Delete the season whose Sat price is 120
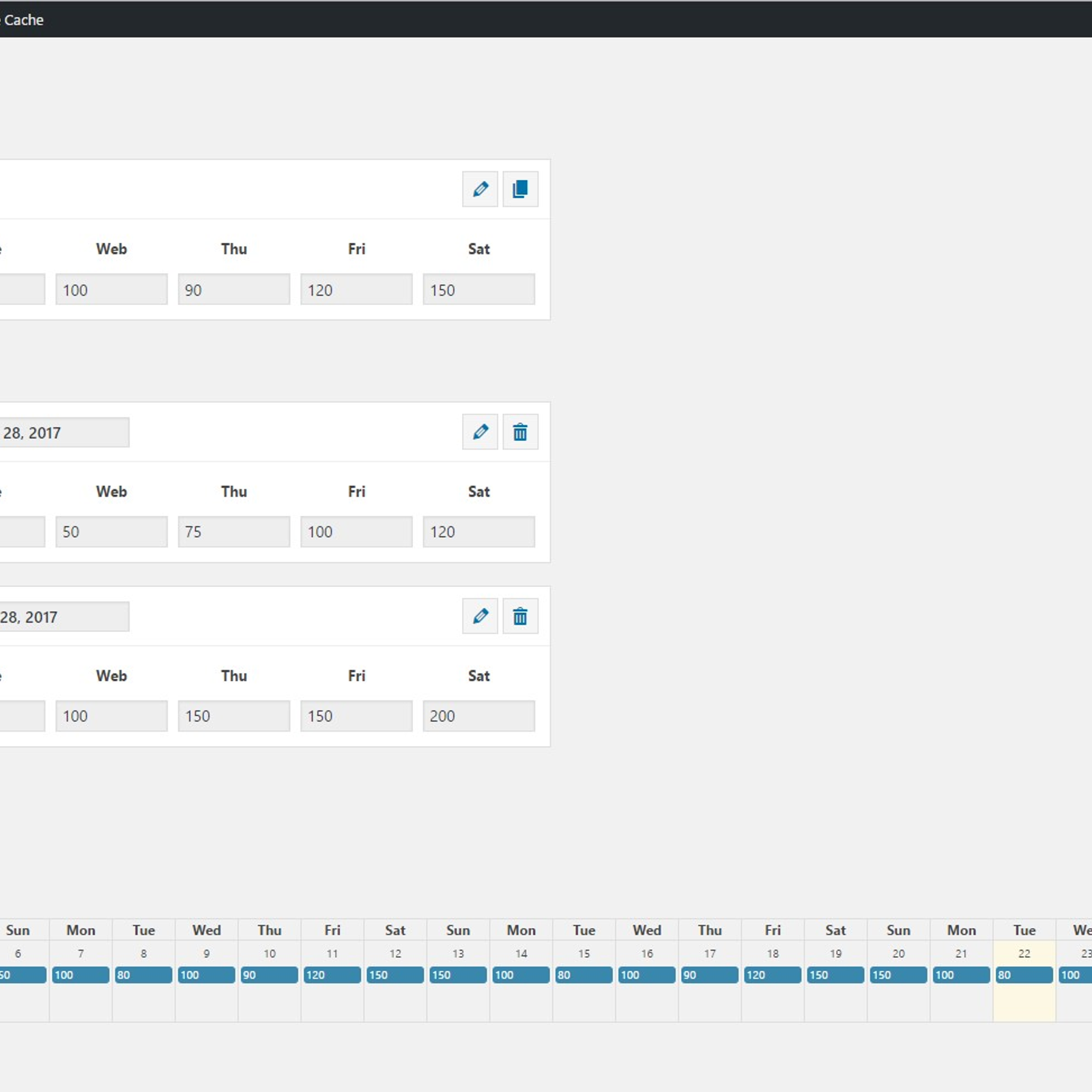Screen dimensions: 1092x1092 click(x=520, y=432)
